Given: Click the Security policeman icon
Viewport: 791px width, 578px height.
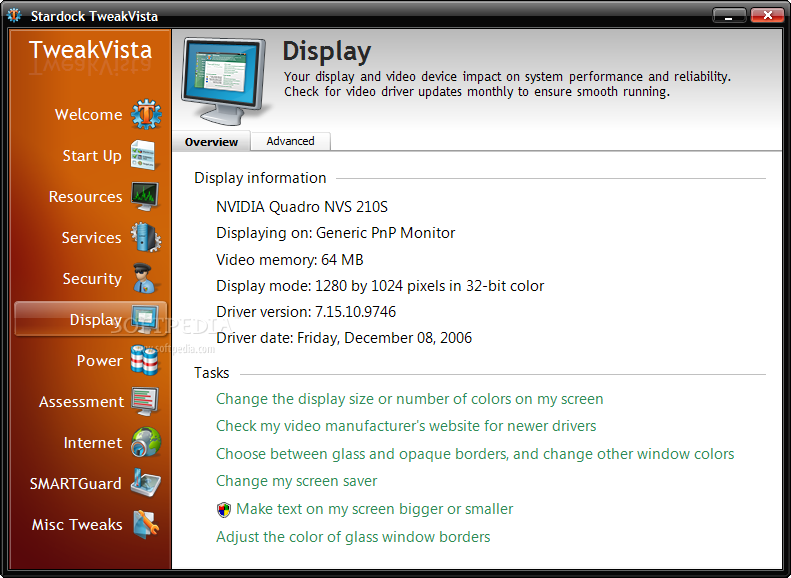Looking at the screenshot, I should point(145,278).
